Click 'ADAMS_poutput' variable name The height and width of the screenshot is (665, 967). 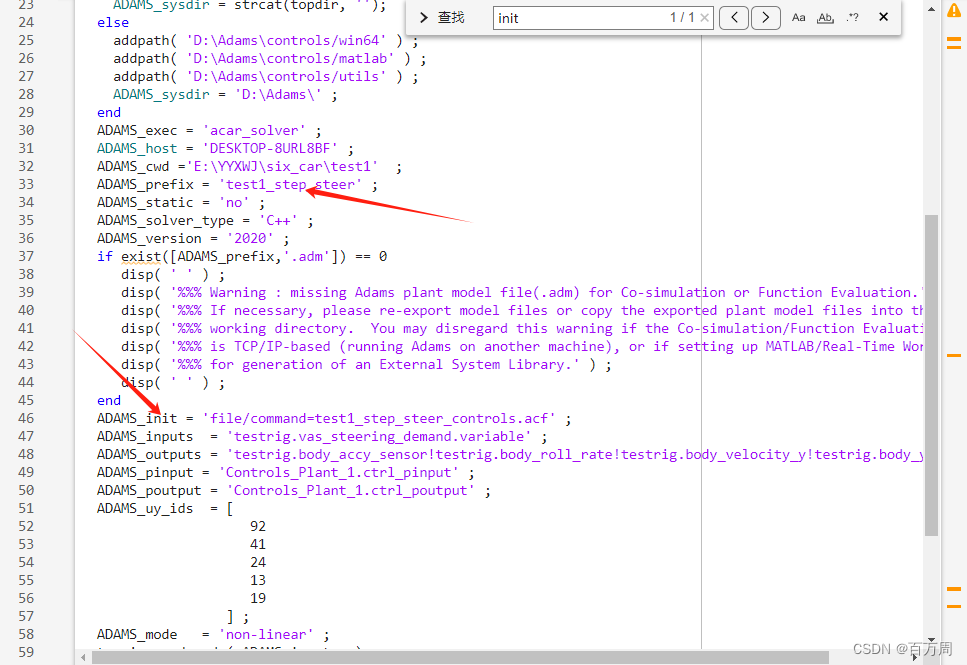pos(149,490)
